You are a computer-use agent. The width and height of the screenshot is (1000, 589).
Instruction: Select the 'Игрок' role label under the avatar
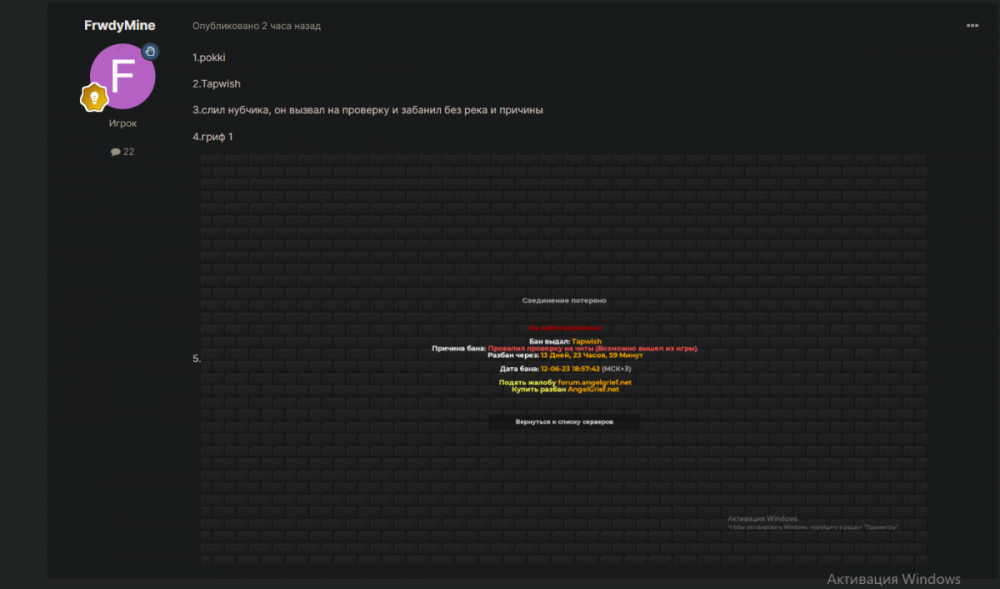point(122,122)
